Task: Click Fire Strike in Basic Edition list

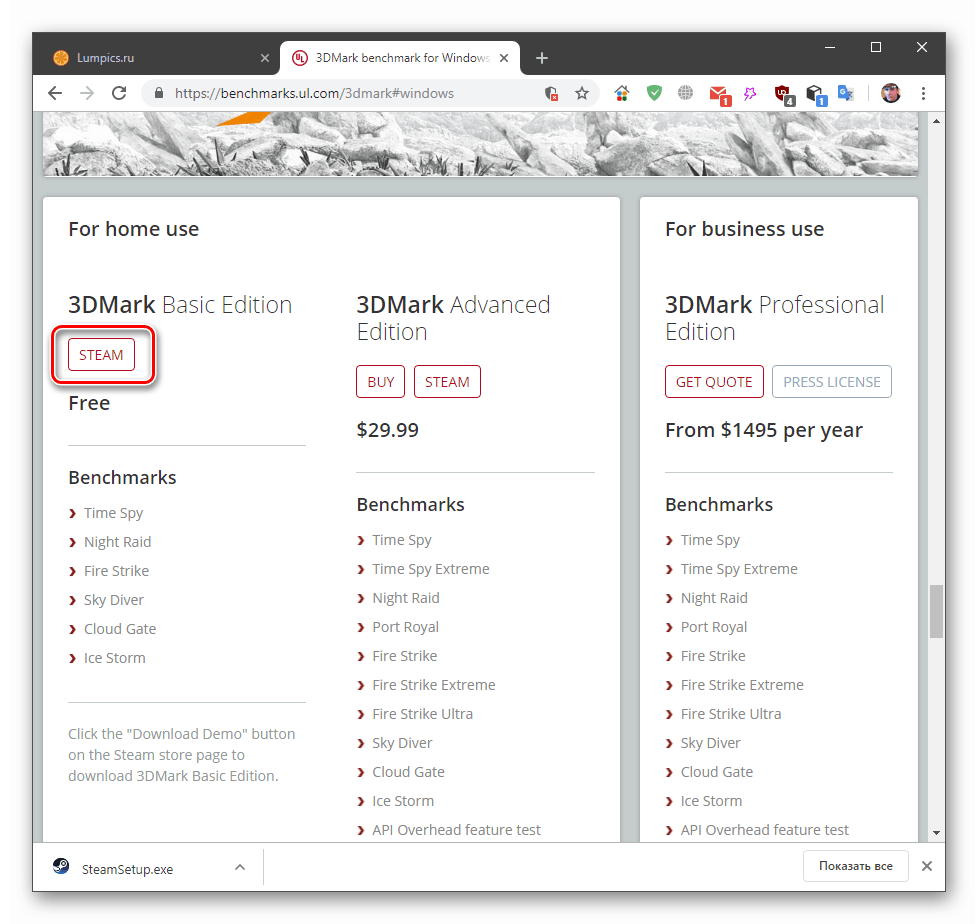Action: click(117, 571)
